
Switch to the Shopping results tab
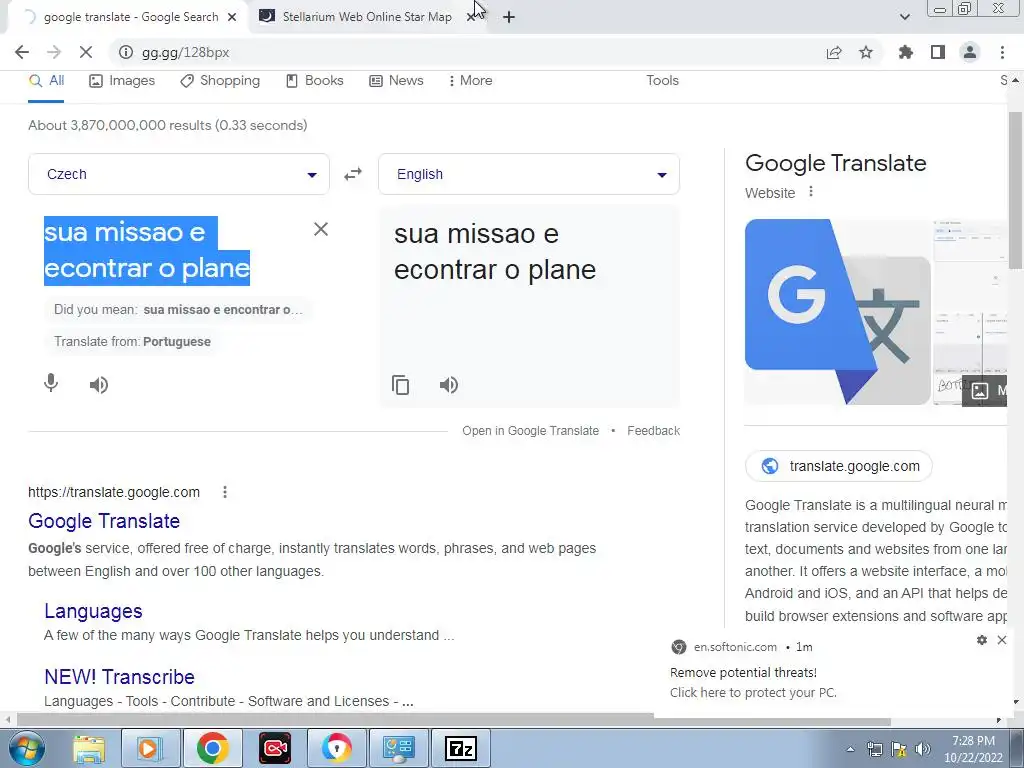click(220, 80)
